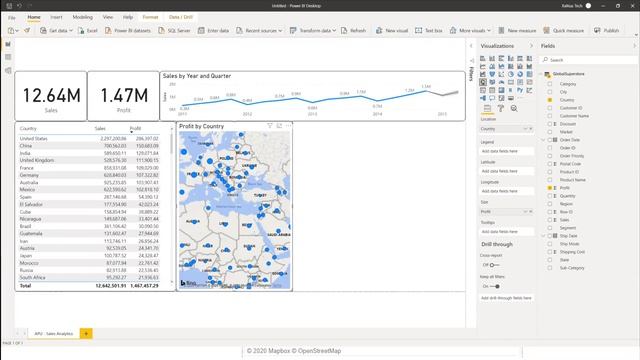The image size is (640, 360).
Task: Toggle the Keep all filters switch
Action: 495,286
